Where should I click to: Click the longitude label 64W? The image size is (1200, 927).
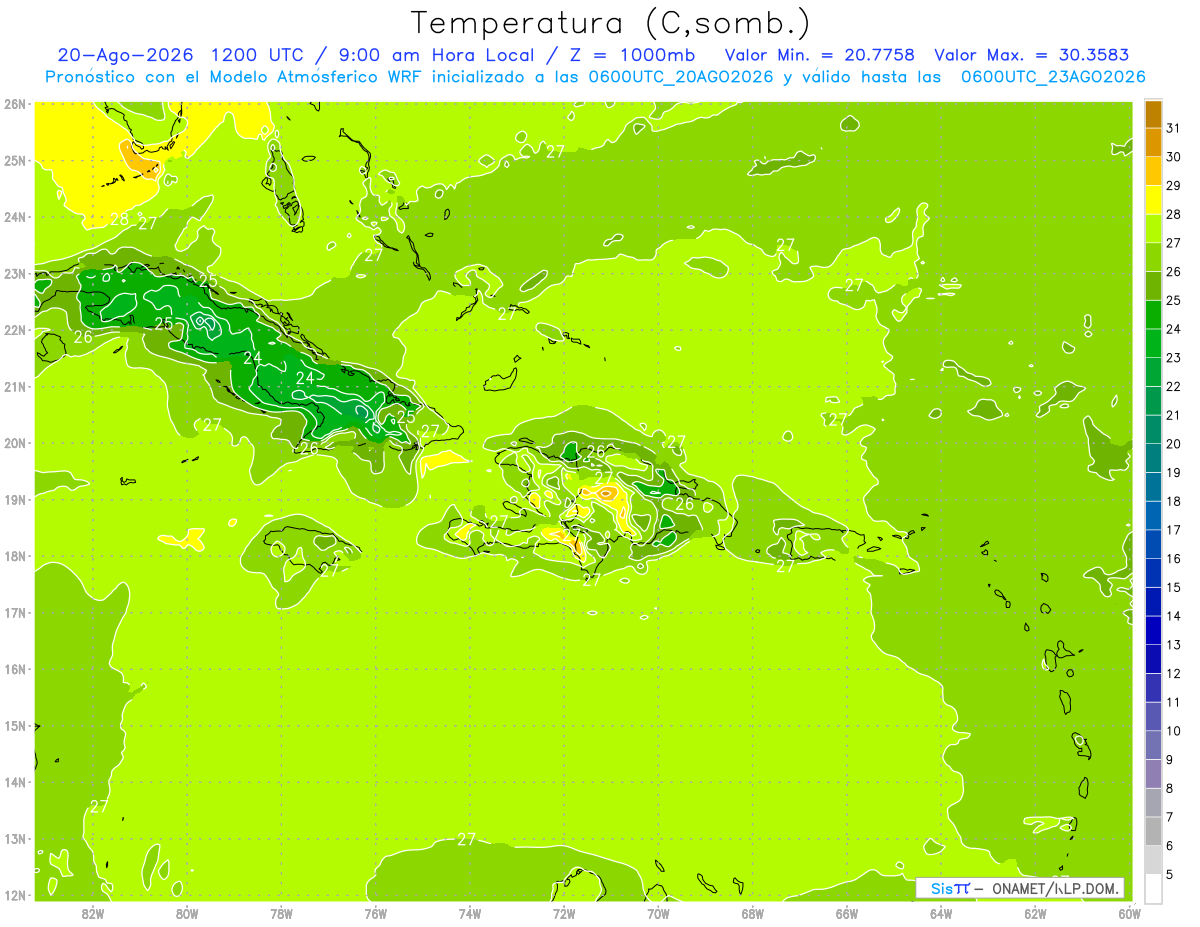click(941, 913)
